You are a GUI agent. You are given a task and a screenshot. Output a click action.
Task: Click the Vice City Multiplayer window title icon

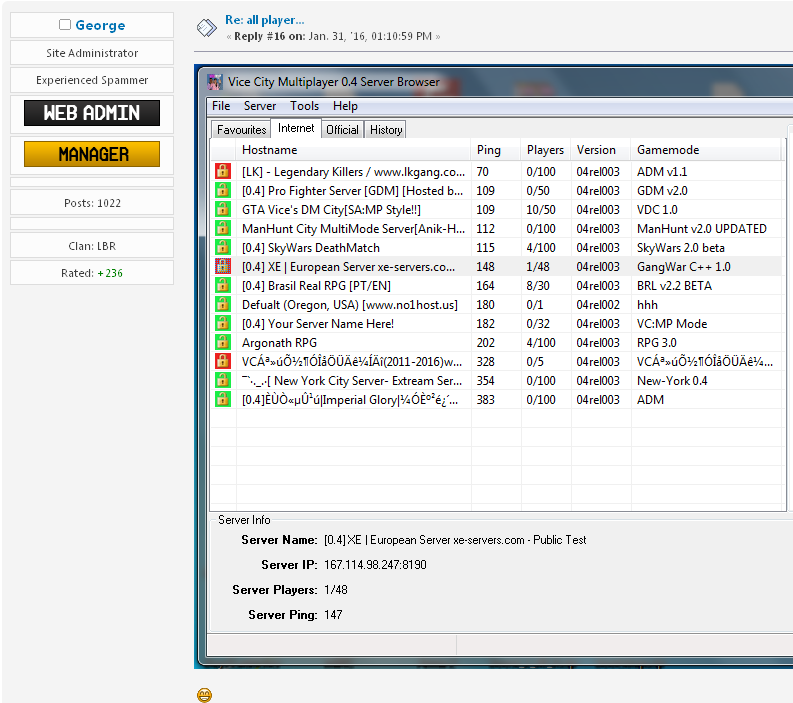pos(215,82)
